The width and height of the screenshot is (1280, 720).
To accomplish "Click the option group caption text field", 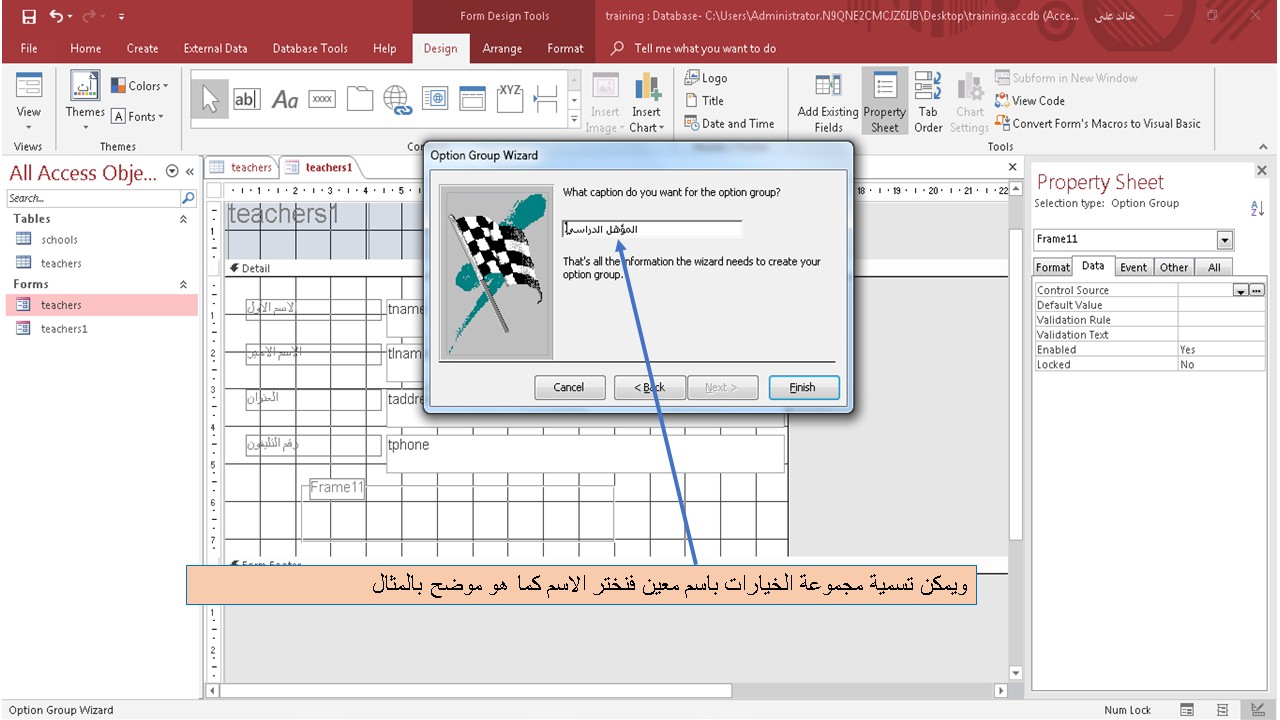I will coord(652,229).
